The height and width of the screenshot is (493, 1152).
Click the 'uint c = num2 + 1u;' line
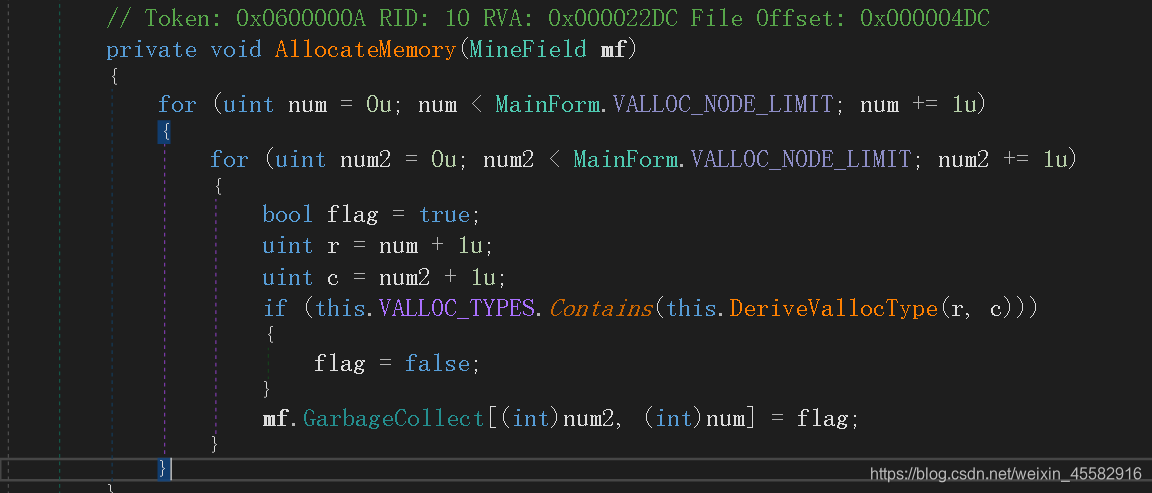click(x=384, y=278)
